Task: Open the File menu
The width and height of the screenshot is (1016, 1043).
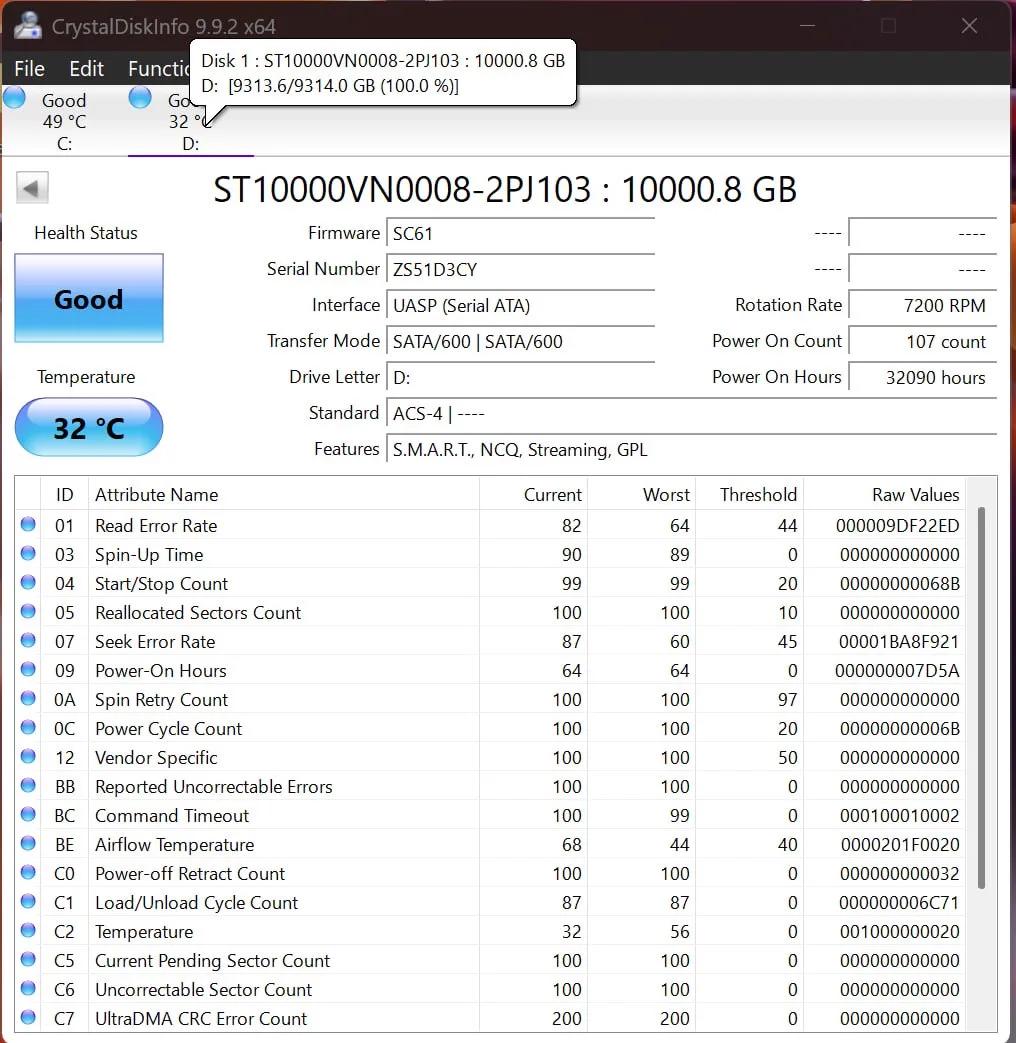Action: pos(29,69)
